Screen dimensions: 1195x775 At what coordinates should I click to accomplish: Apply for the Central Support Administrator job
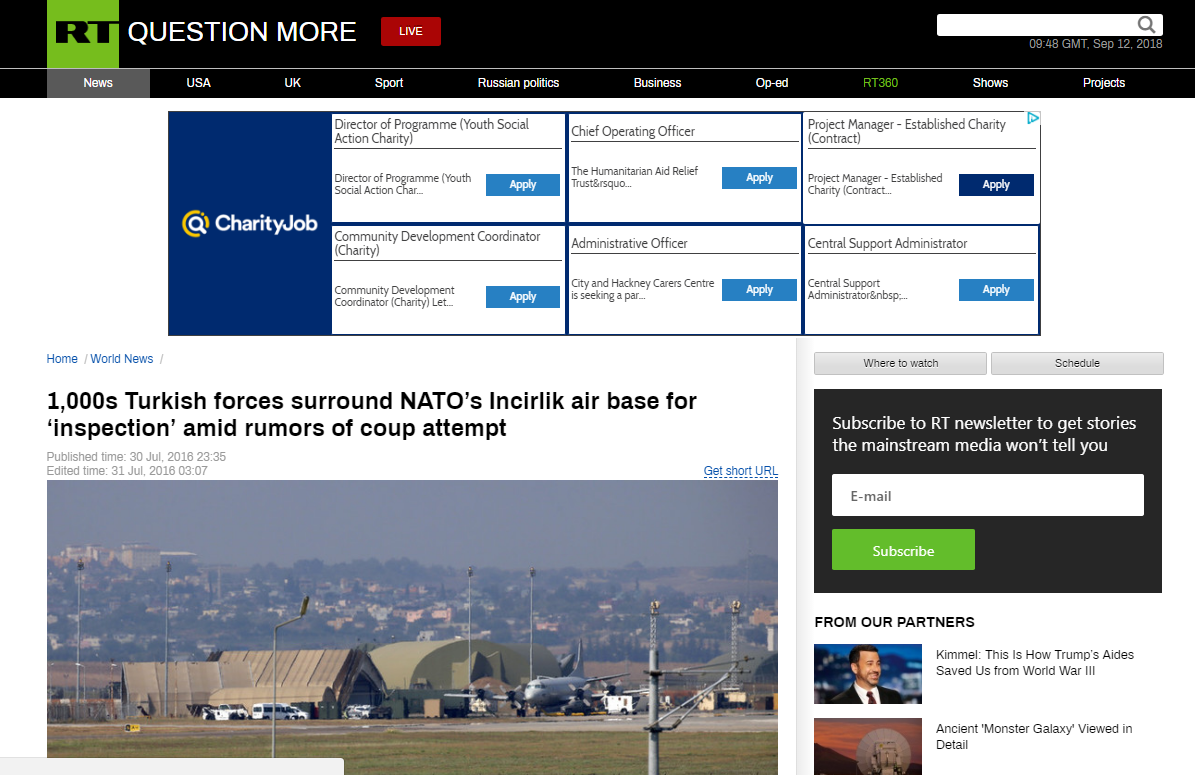tap(995, 290)
